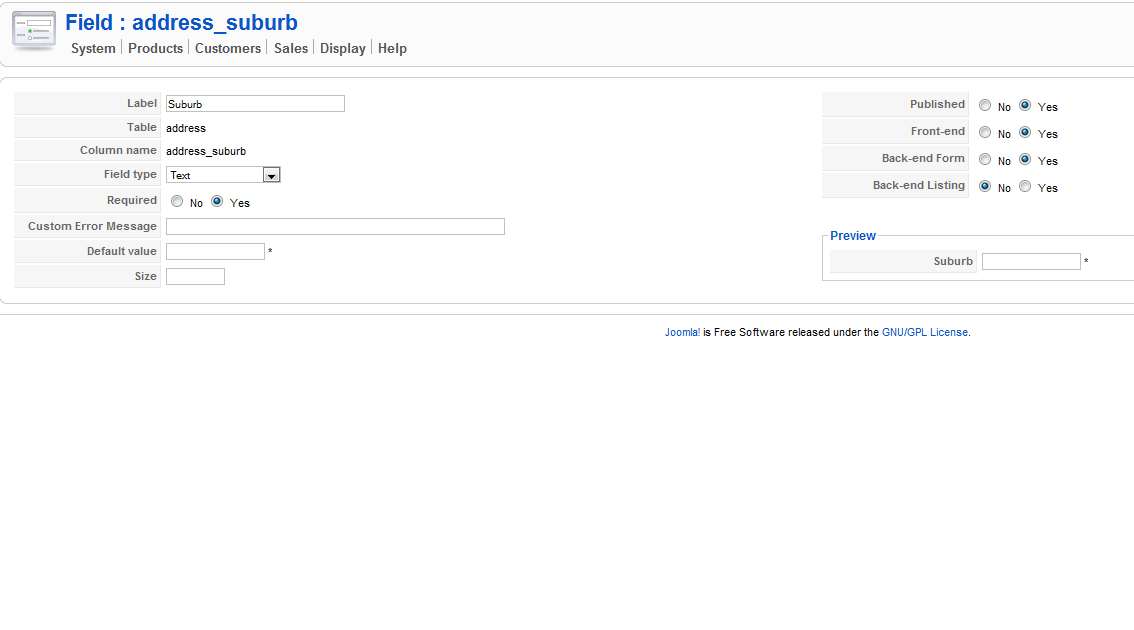Select Yes for Required

pyautogui.click(x=217, y=201)
